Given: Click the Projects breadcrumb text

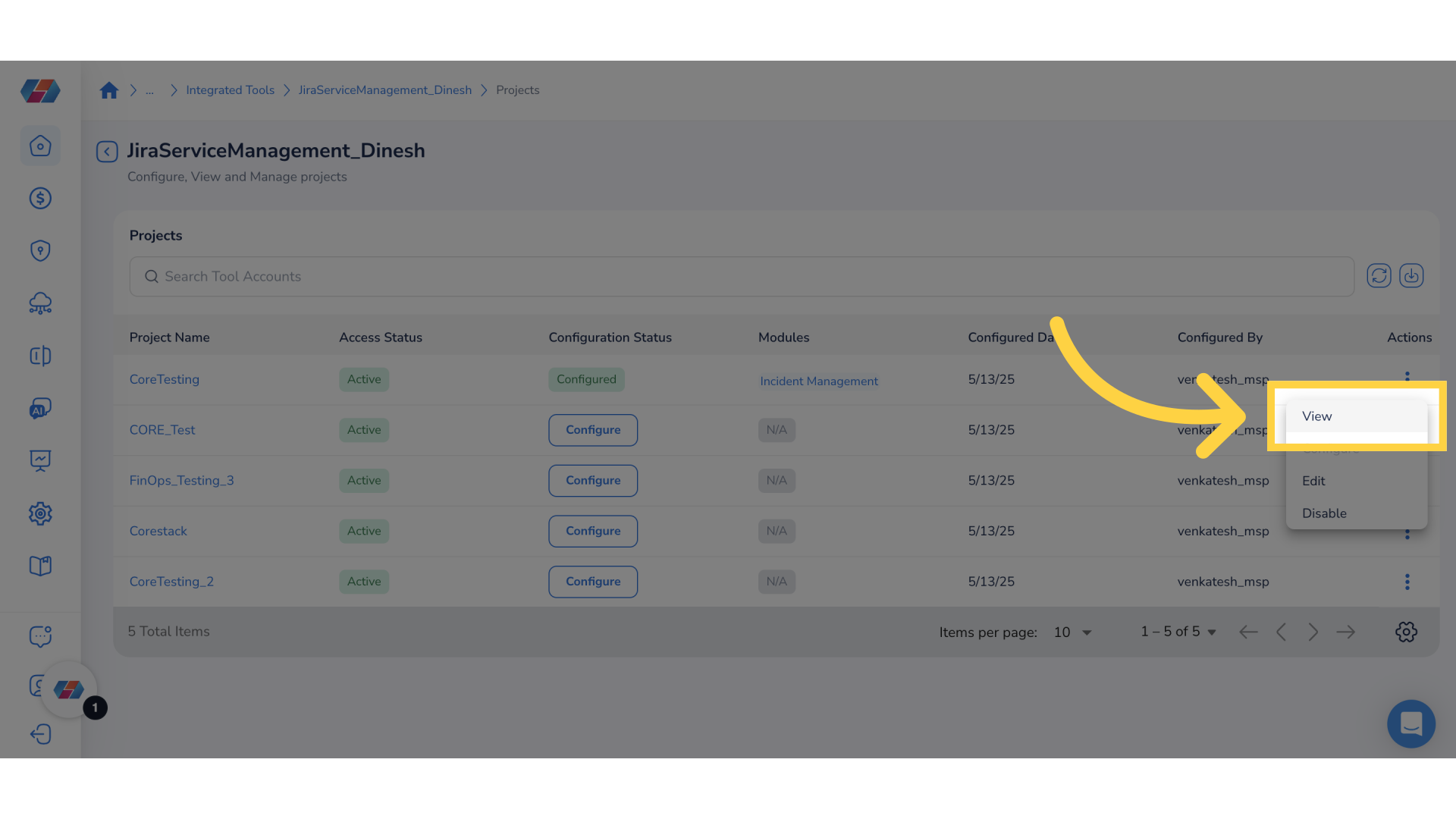Looking at the screenshot, I should click(518, 90).
